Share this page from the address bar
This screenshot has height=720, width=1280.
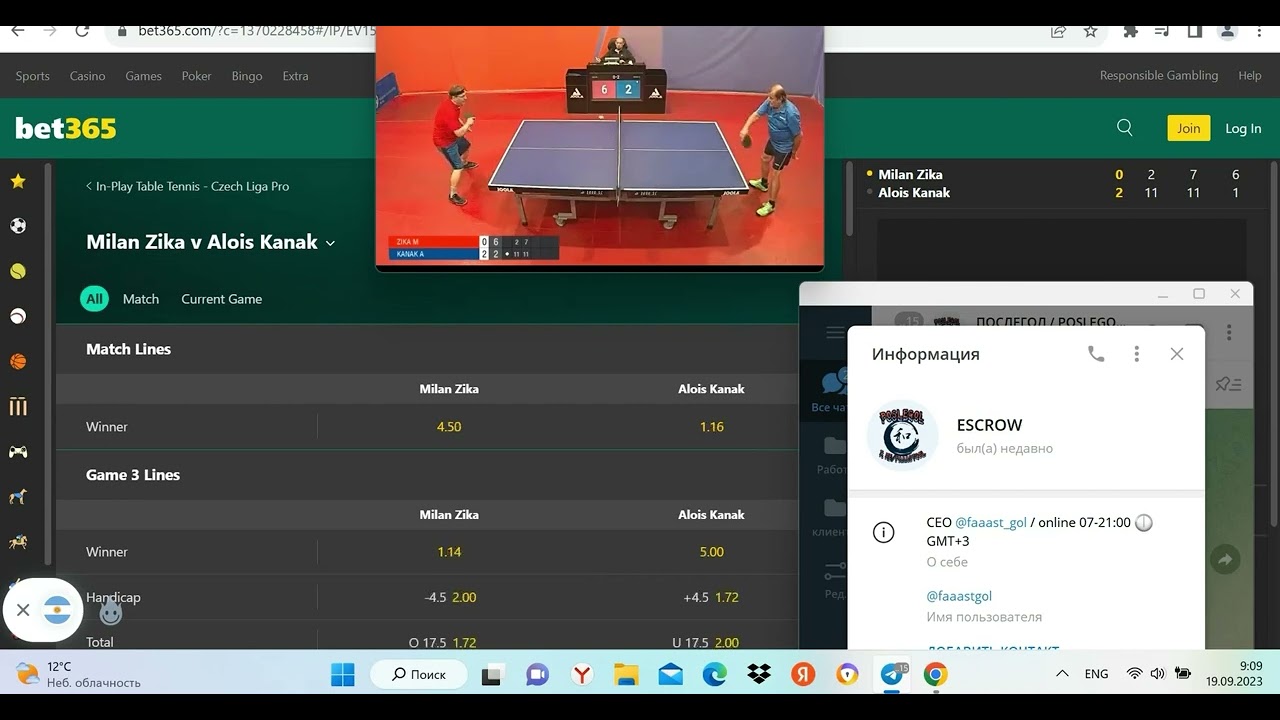tap(1058, 31)
